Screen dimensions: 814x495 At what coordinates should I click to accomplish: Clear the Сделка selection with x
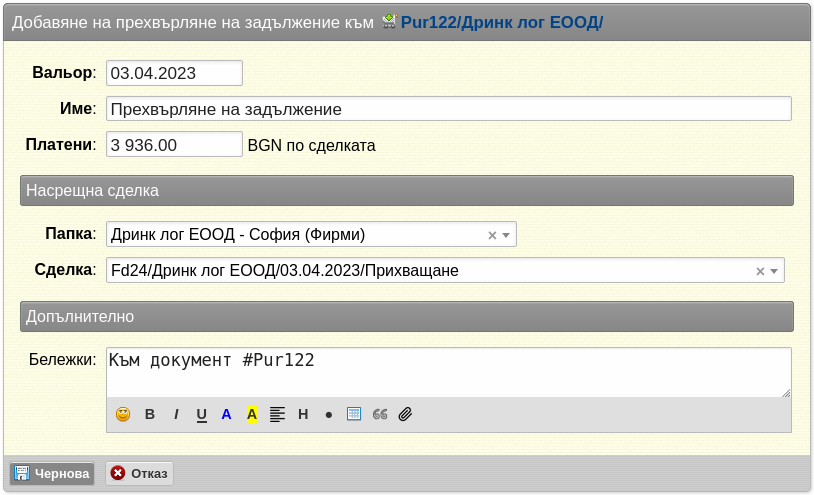coord(760,271)
